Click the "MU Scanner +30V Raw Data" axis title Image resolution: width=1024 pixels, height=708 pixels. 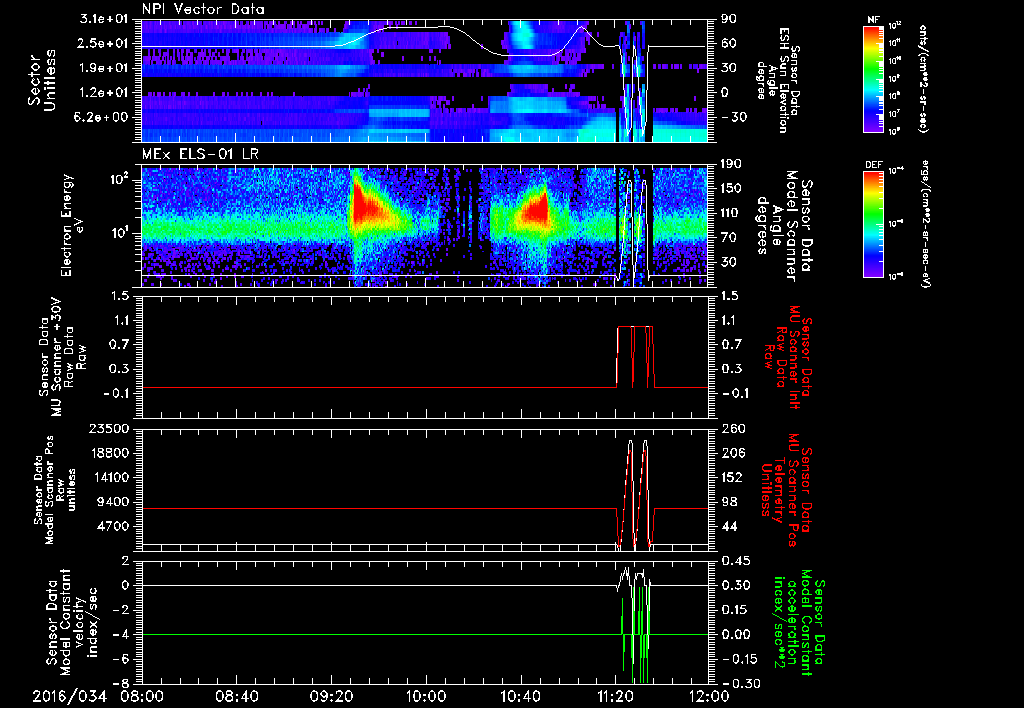(x=63, y=357)
